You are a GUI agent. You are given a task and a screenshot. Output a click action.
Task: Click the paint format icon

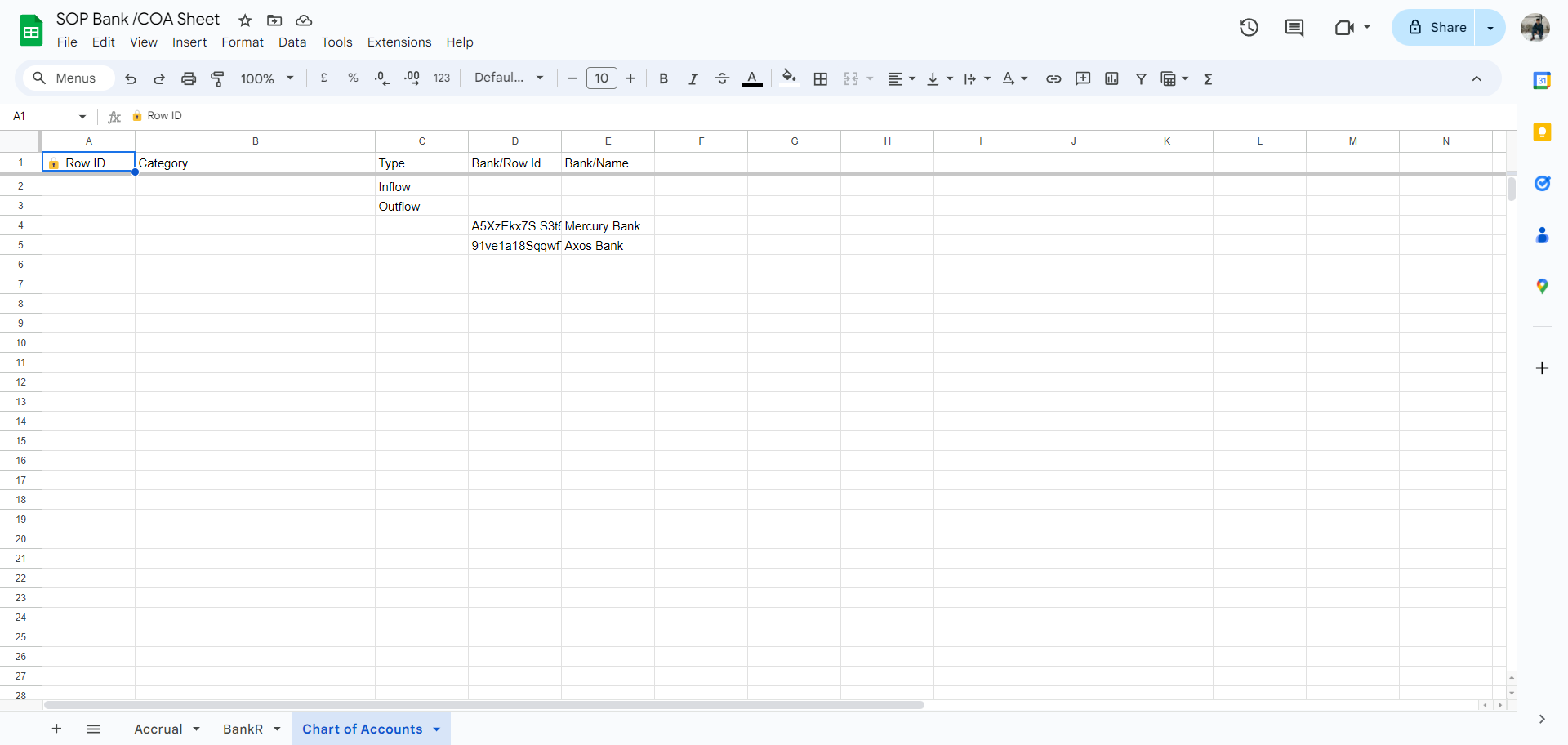[217, 78]
